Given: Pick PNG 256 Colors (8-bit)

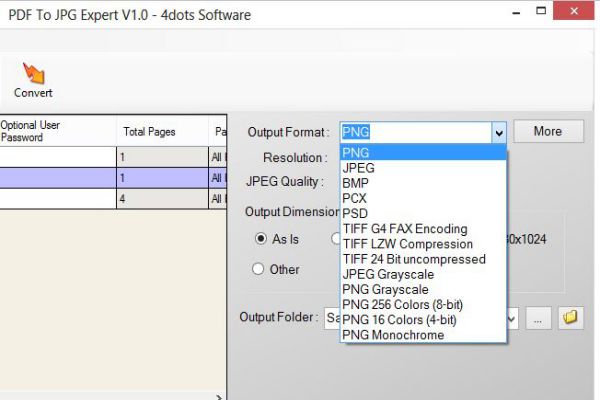Looking at the screenshot, I should (x=423, y=305).
